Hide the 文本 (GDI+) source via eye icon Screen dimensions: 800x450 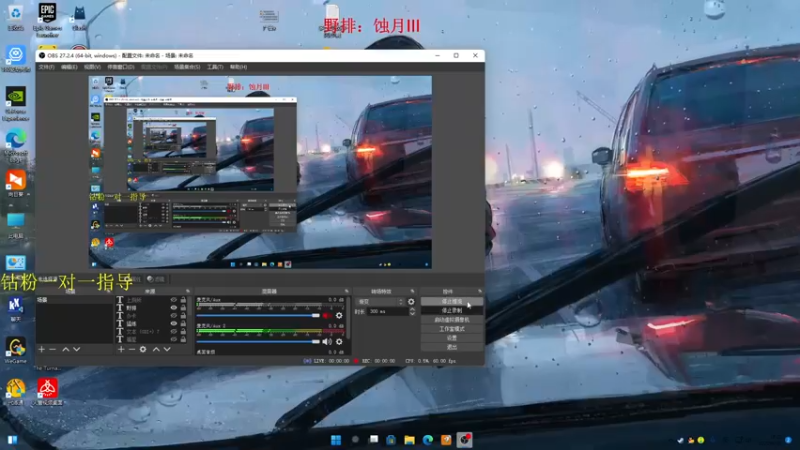click(174, 331)
